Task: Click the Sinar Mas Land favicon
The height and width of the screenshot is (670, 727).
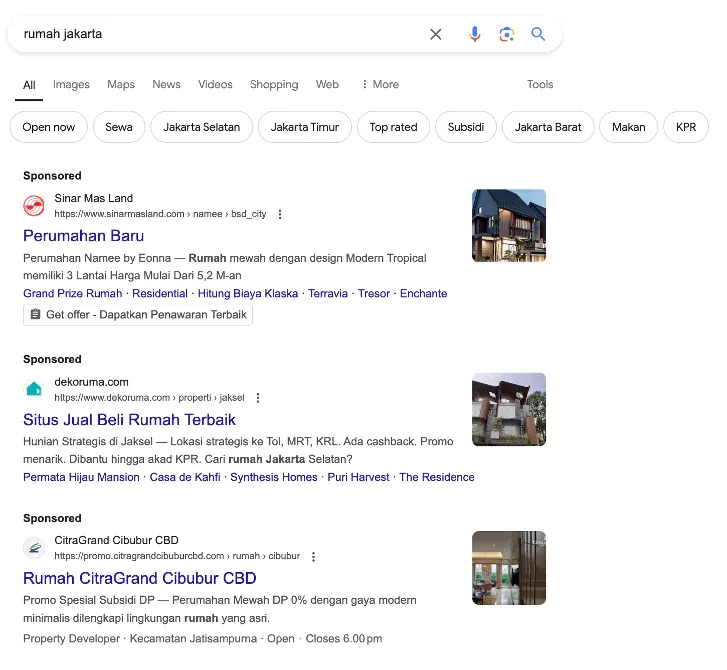Action: pos(34,206)
